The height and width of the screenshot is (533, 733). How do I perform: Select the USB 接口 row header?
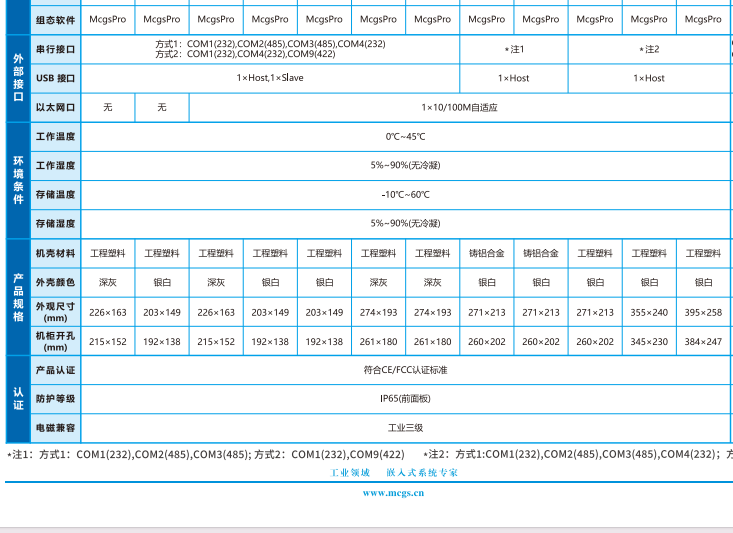pos(56,78)
